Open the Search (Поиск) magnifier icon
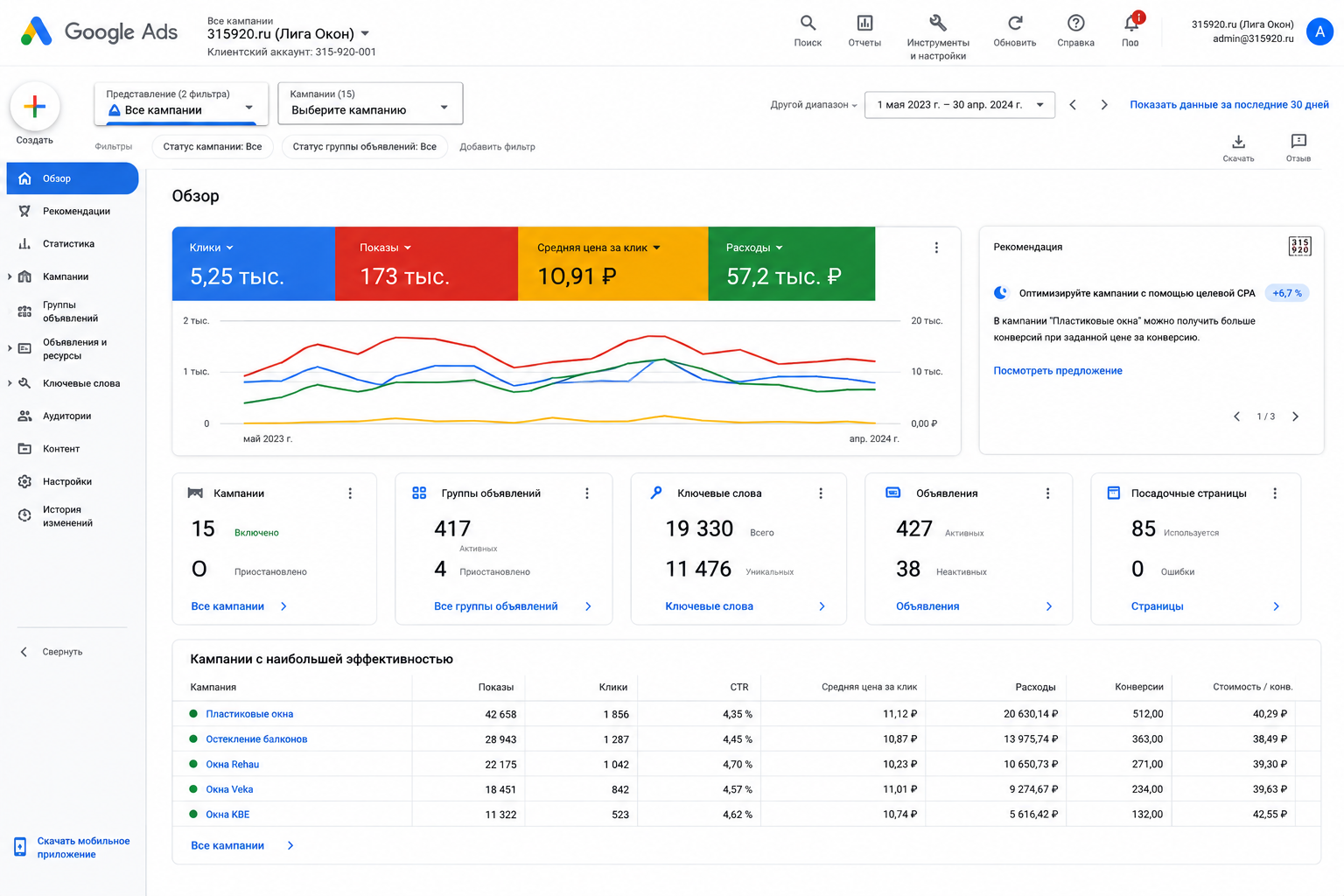 pyautogui.click(x=808, y=23)
